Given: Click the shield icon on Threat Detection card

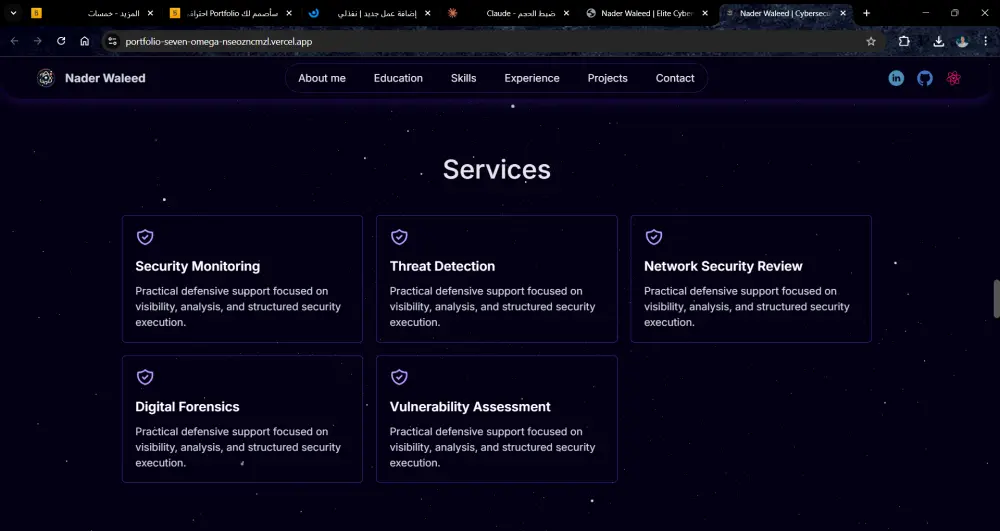Looking at the screenshot, I should [399, 237].
